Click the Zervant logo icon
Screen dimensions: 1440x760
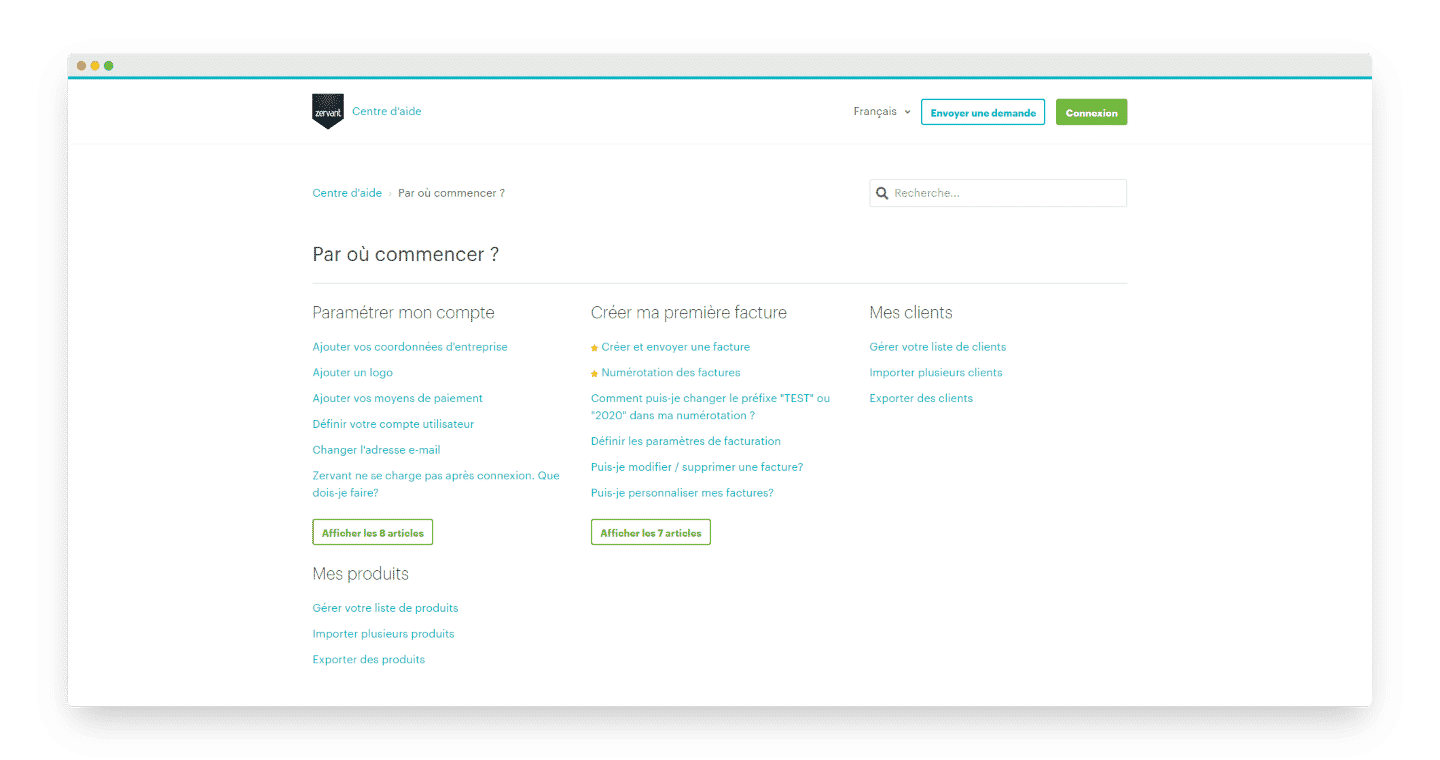click(328, 111)
